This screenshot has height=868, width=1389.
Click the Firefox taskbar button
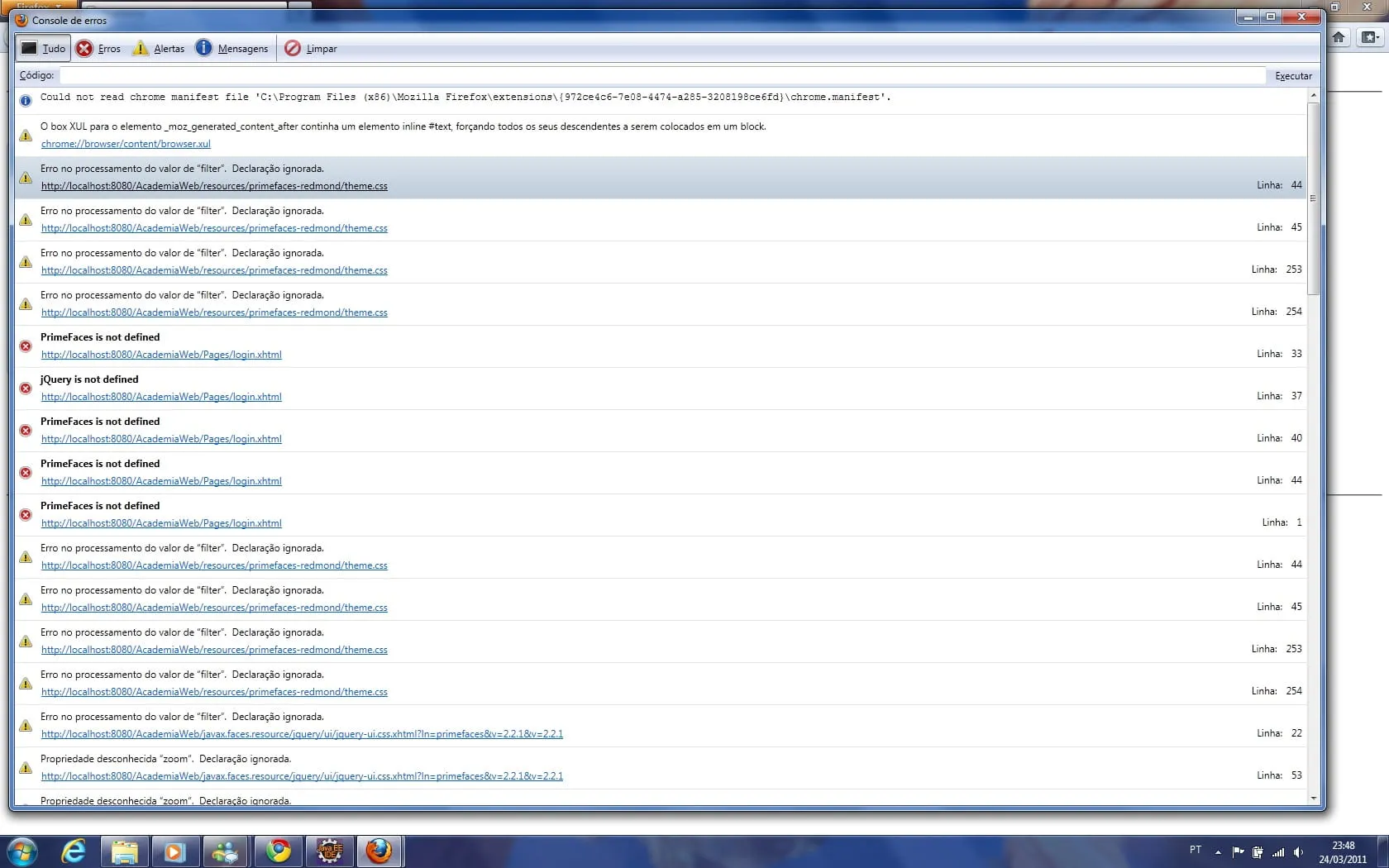[x=379, y=851]
